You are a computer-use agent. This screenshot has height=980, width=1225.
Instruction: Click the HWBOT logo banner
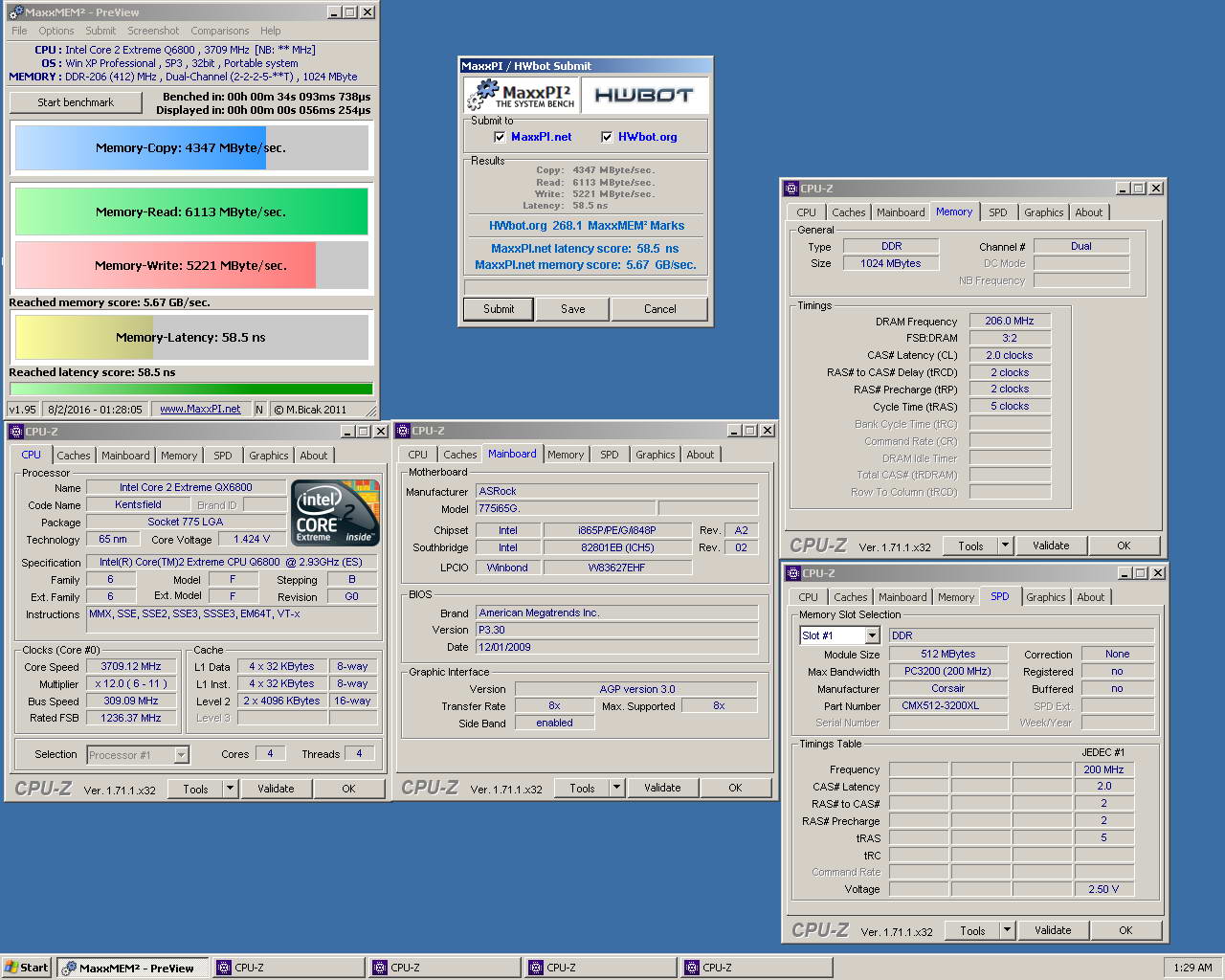click(643, 95)
